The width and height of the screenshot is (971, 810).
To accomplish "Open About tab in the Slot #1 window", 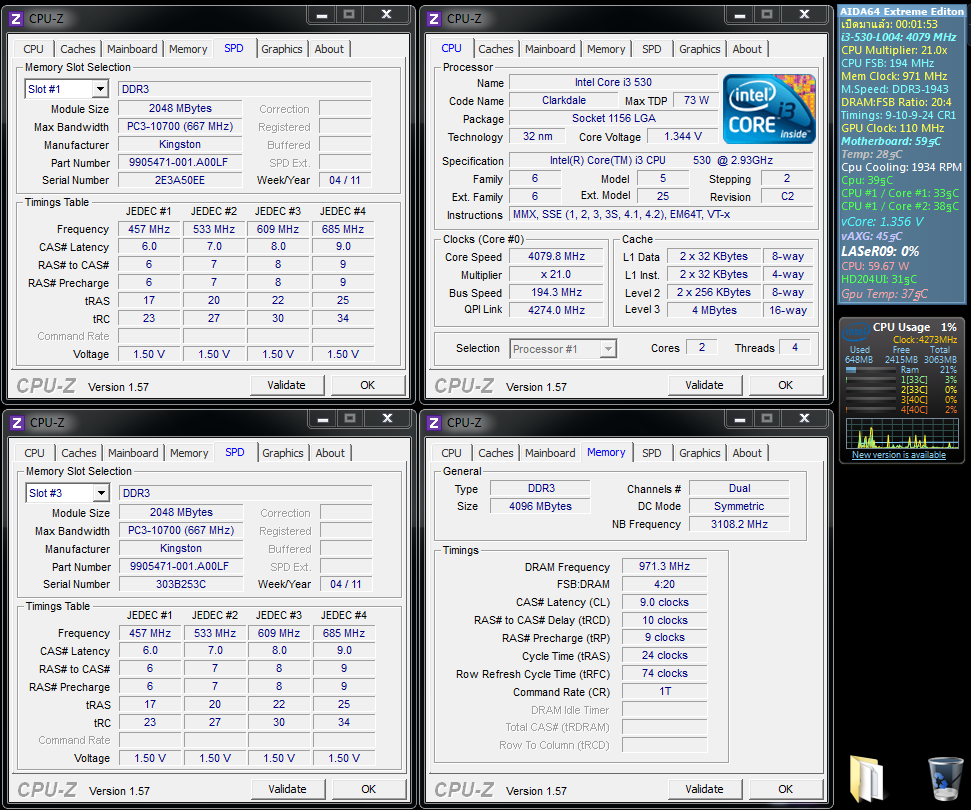I will point(329,49).
